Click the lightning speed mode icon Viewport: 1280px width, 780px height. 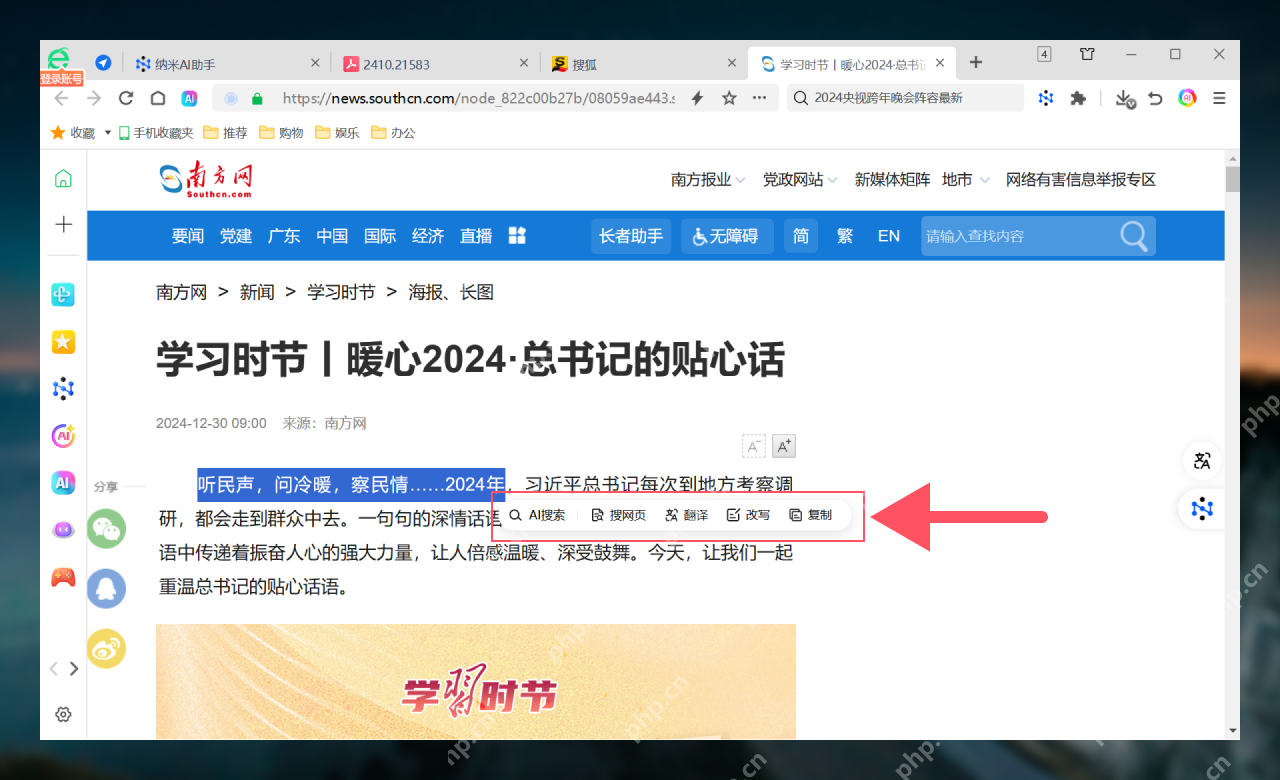(x=698, y=98)
